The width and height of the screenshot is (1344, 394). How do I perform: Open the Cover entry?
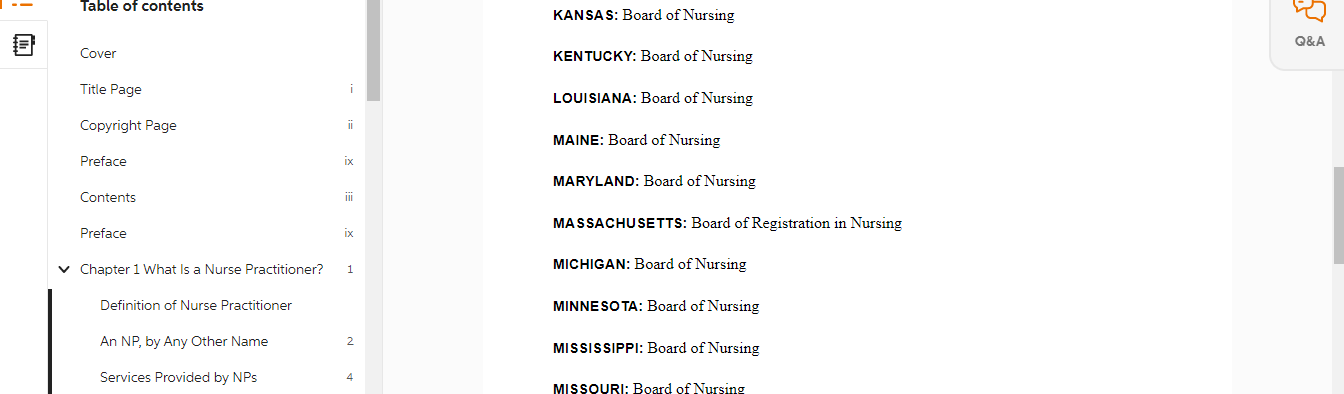(x=98, y=53)
